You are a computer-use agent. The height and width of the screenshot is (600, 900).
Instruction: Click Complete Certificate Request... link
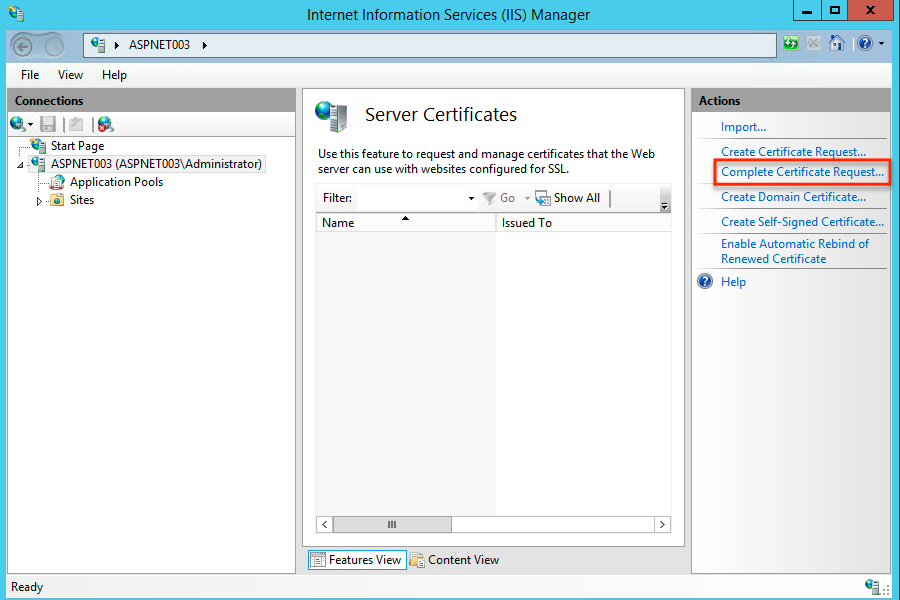click(802, 172)
